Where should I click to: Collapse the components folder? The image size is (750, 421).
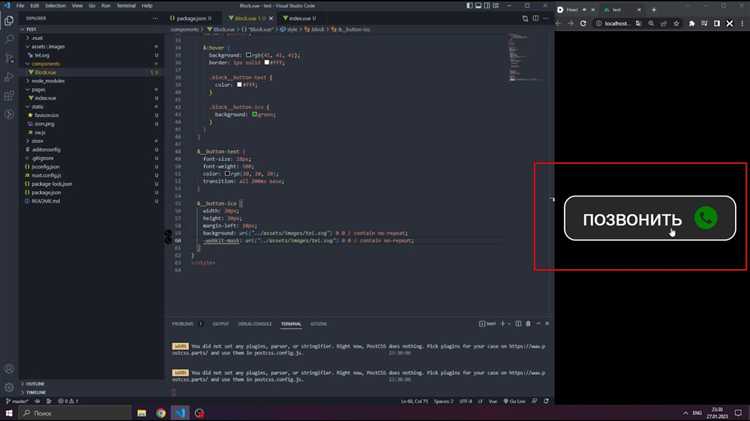(x=46, y=63)
